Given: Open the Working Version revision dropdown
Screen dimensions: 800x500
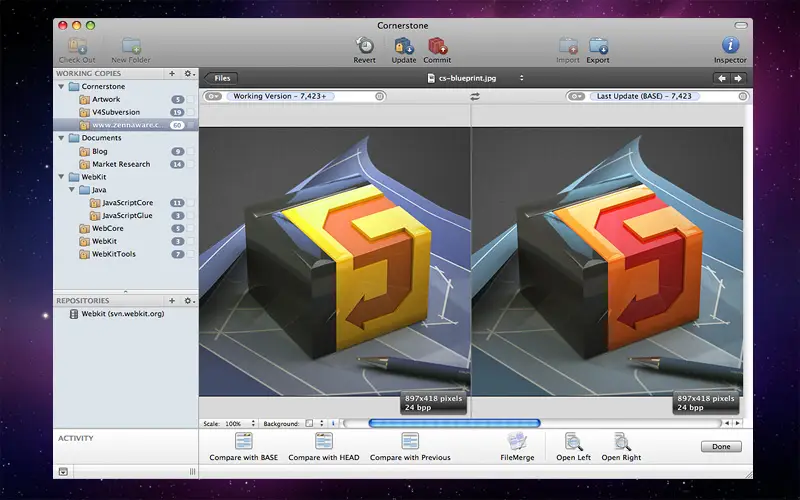Looking at the screenshot, I should point(213,96).
